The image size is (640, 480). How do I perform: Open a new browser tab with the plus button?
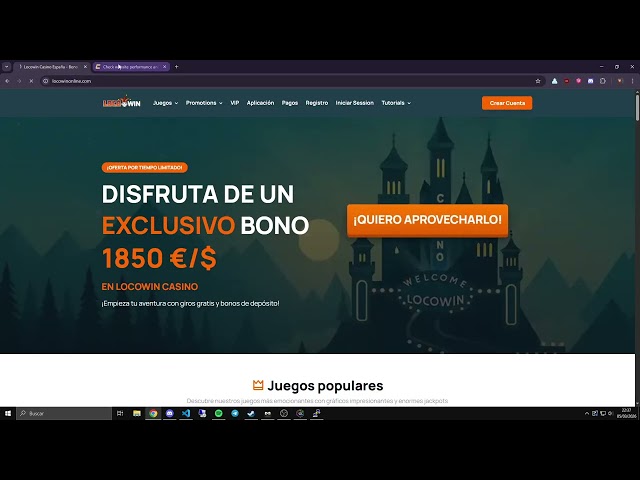[x=176, y=67]
